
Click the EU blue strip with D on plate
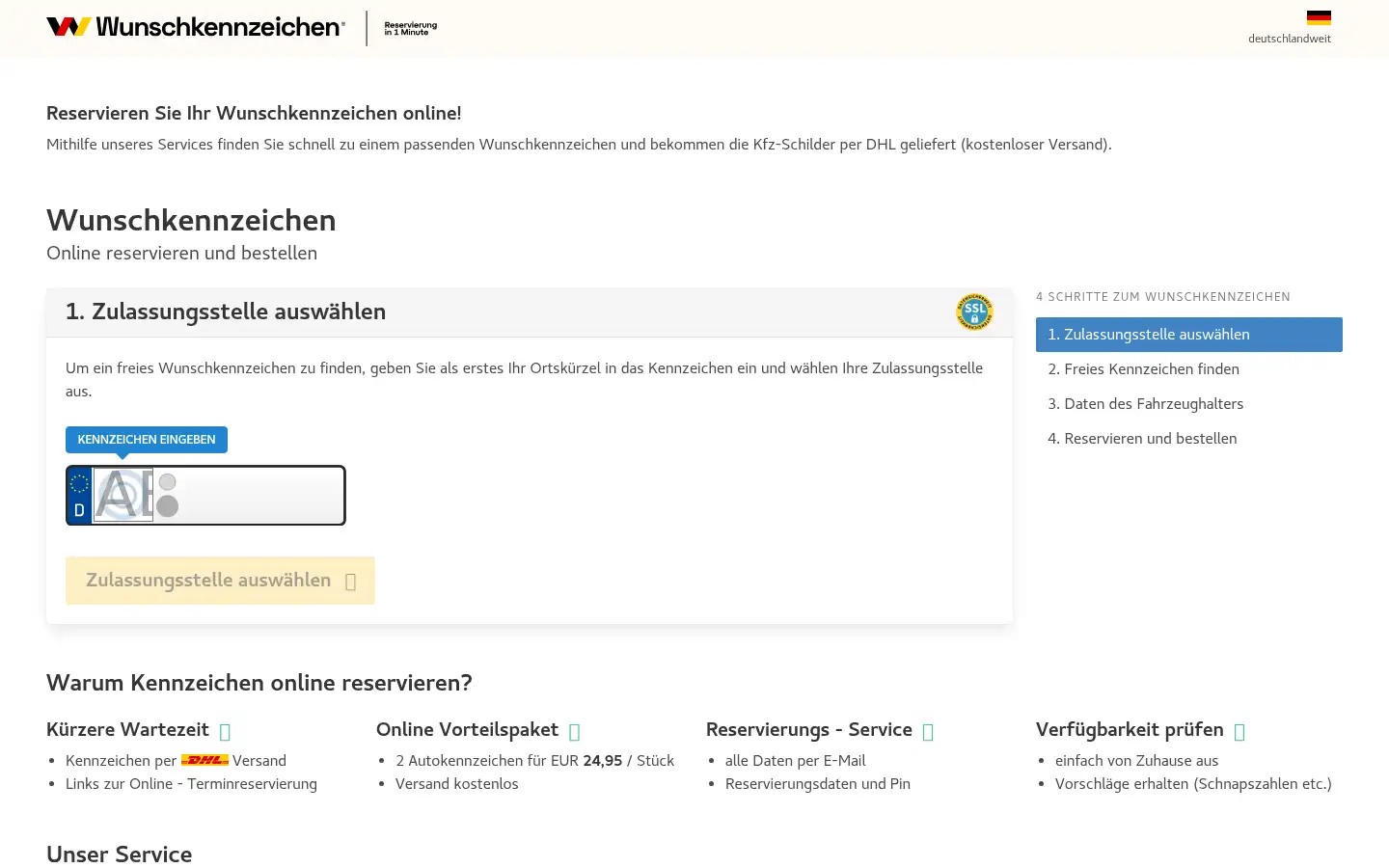[x=79, y=496]
